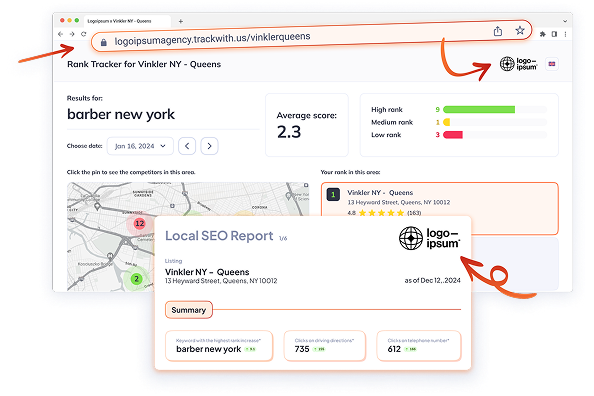The height and width of the screenshot is (396, 594).
Task: Go to the next date with right chevron
Action: point(209,146)
